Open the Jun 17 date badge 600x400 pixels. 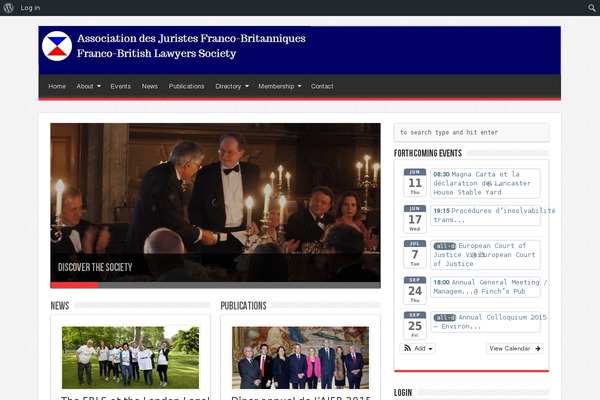tap(415, 219)
